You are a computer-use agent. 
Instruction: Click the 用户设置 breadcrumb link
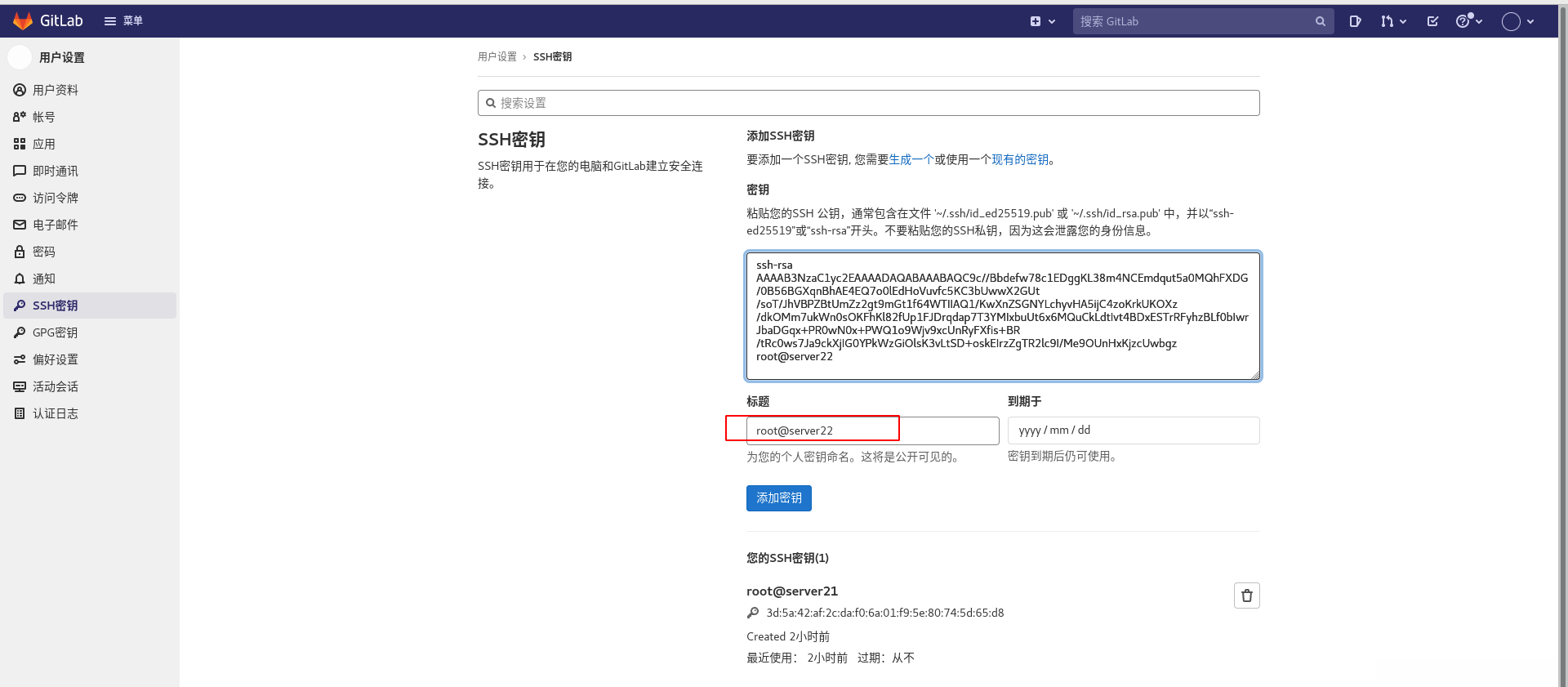coord(497,56)
